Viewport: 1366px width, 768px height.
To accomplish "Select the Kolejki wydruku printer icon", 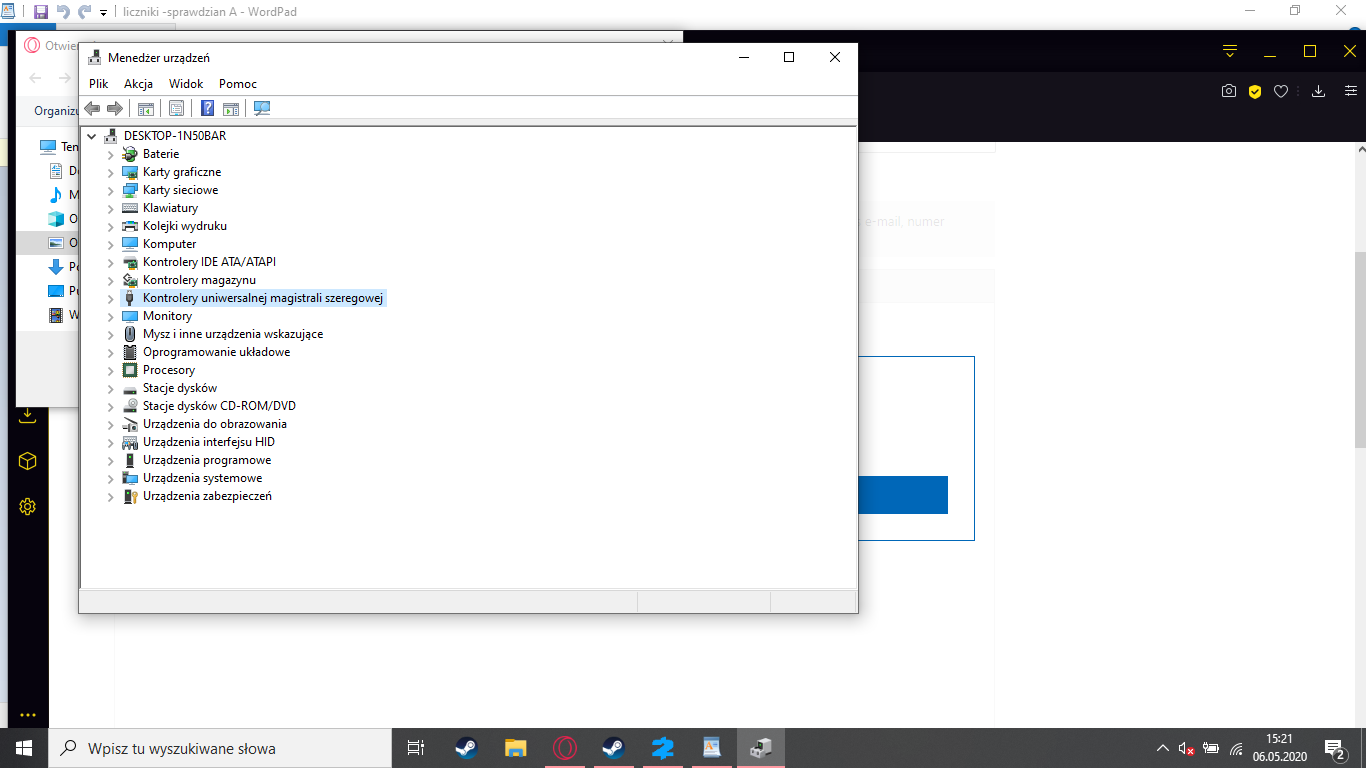I will pyautogui.click(x=129, y=226).
